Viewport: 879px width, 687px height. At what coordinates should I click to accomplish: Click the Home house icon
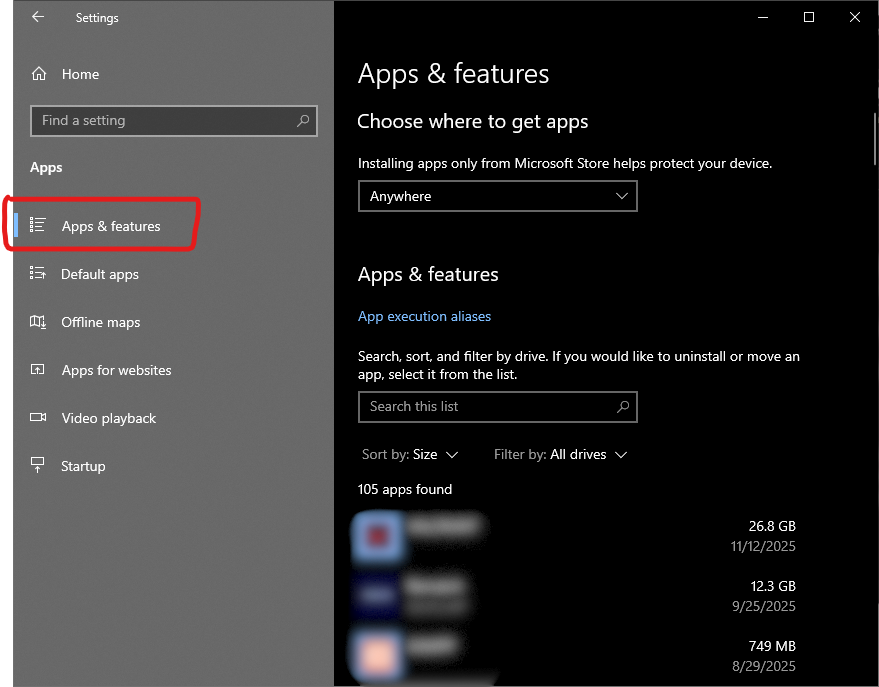[x=39, y=74]
